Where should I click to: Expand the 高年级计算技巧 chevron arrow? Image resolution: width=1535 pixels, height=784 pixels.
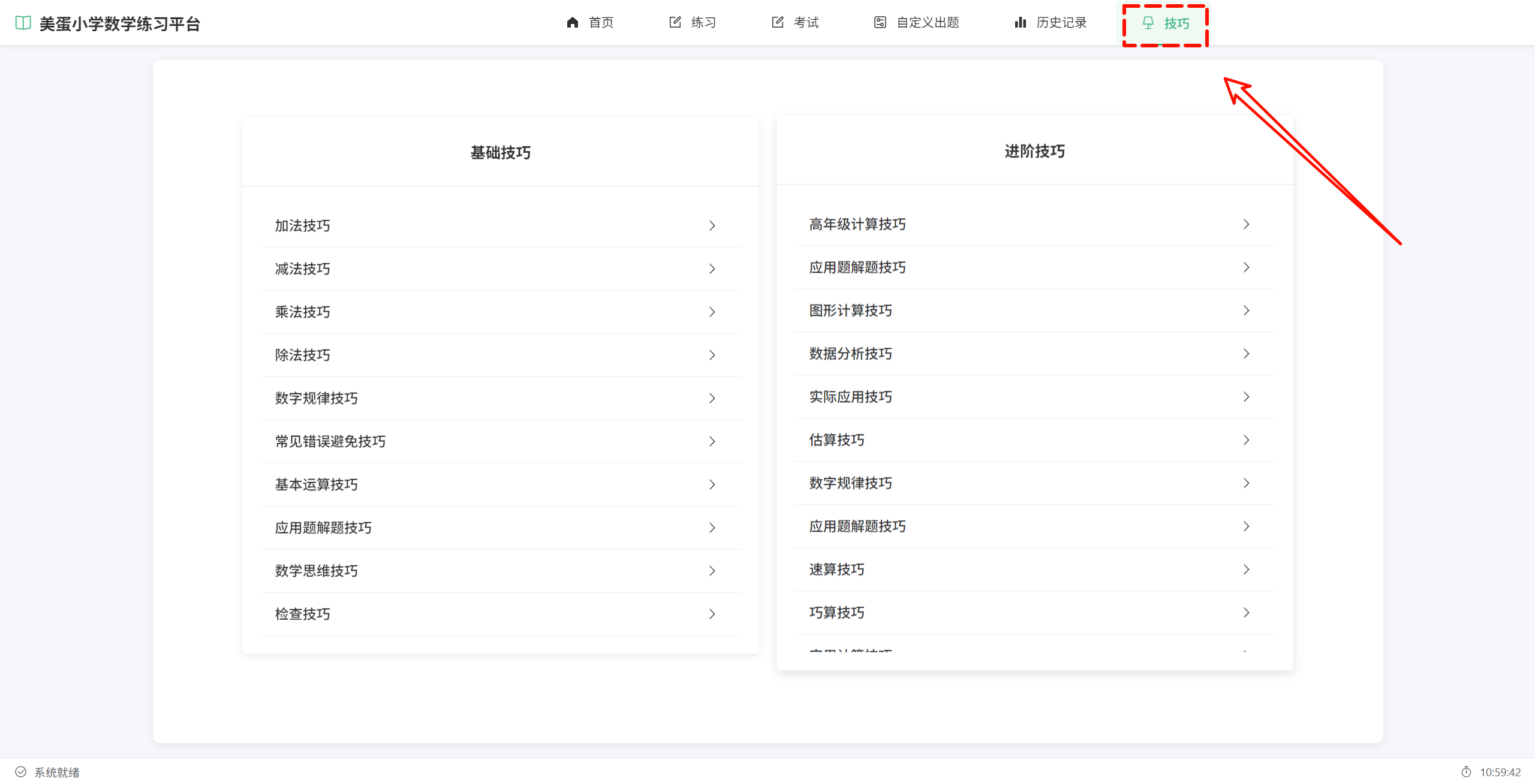(x=1246, y=225)
